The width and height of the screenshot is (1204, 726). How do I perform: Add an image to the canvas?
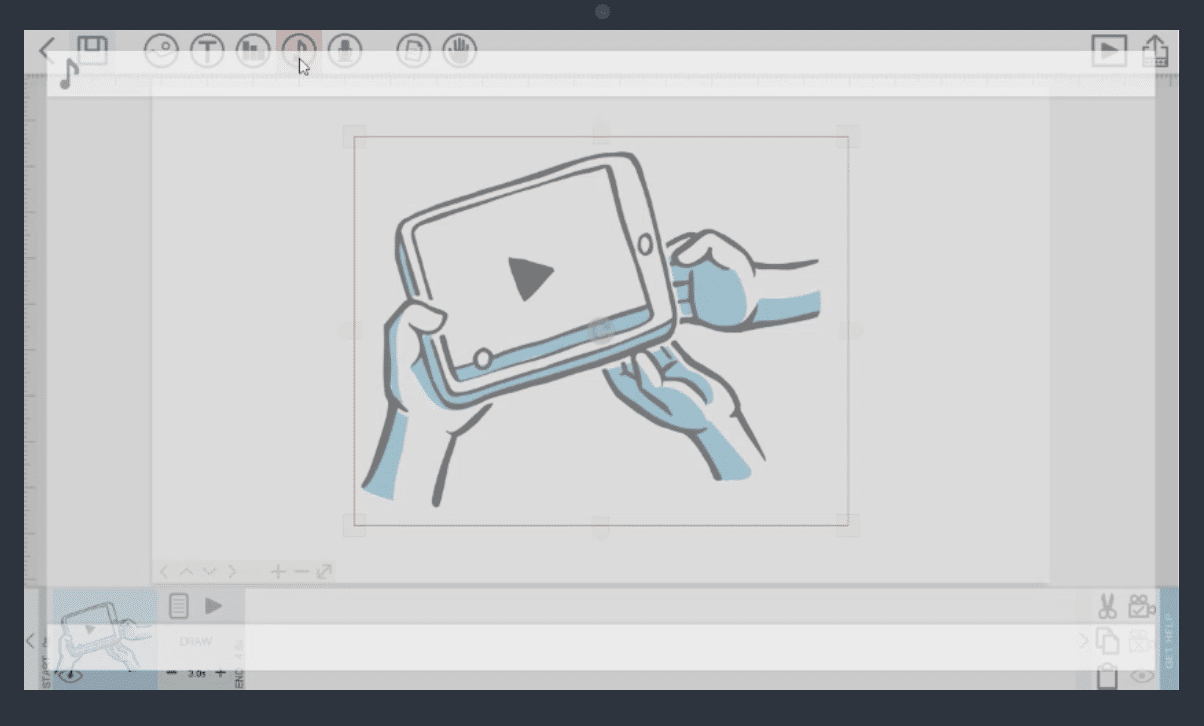point(161,51)
